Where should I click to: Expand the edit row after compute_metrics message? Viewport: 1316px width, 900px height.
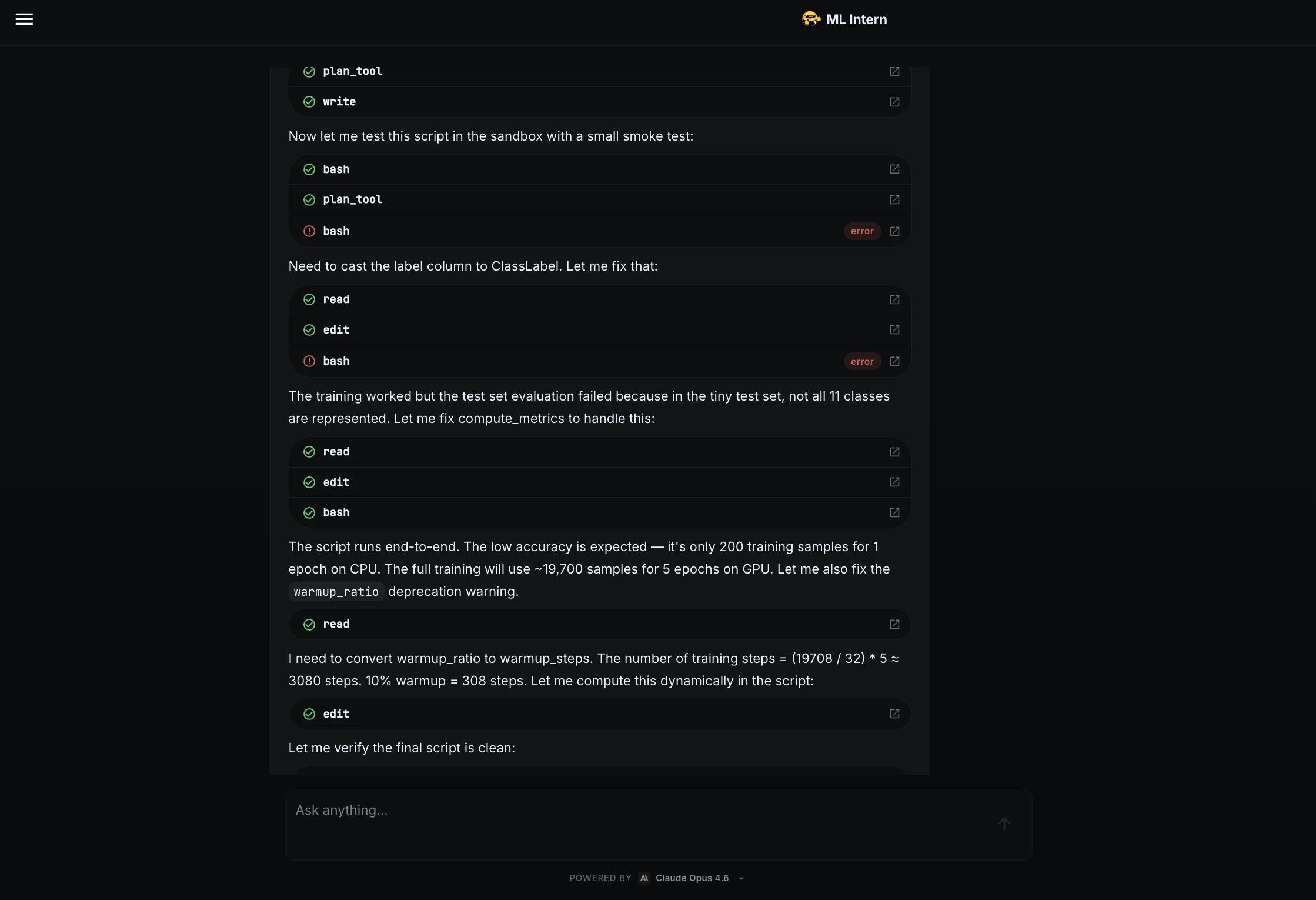600,482
